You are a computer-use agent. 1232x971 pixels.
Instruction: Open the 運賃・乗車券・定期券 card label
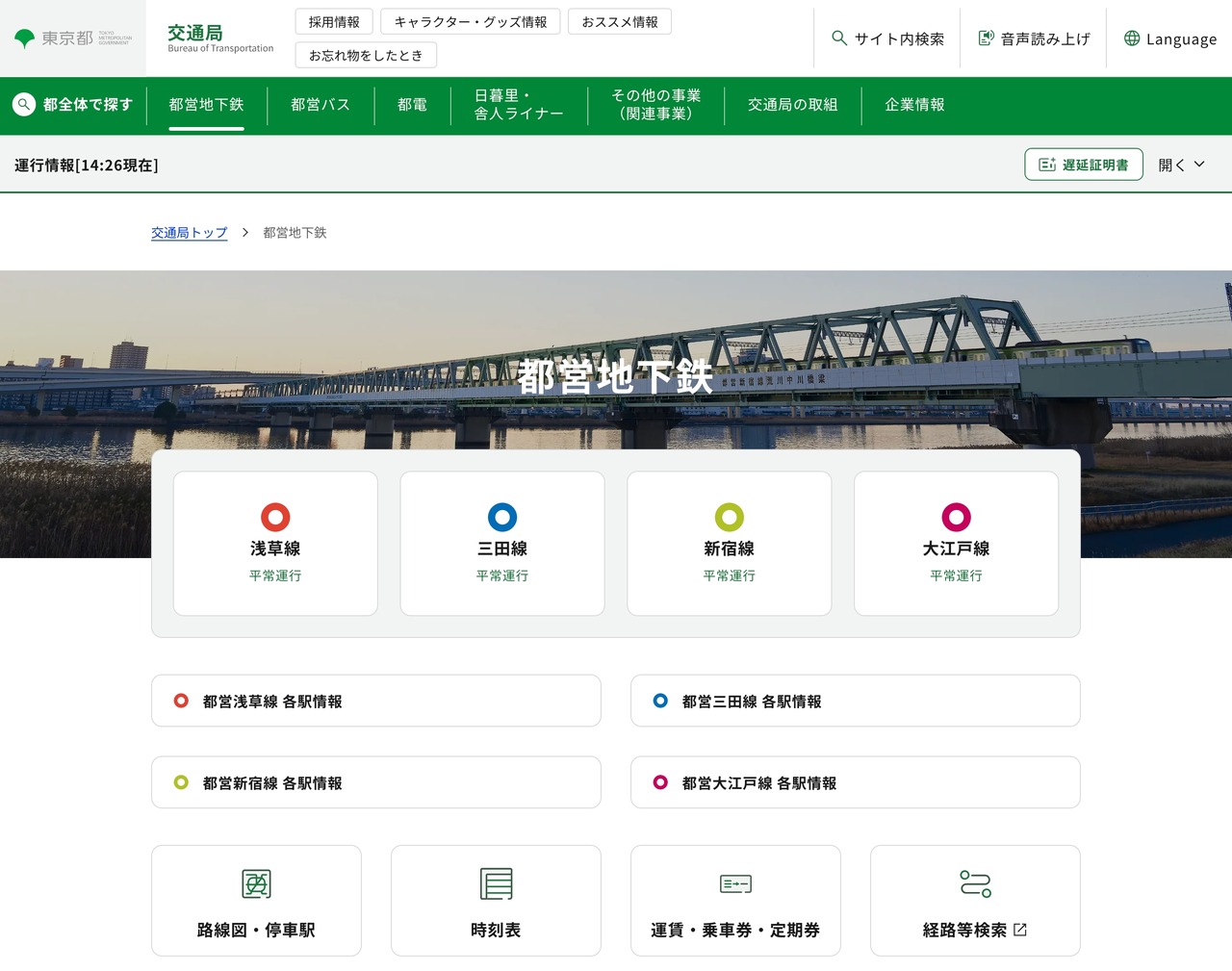click(735, 930)
